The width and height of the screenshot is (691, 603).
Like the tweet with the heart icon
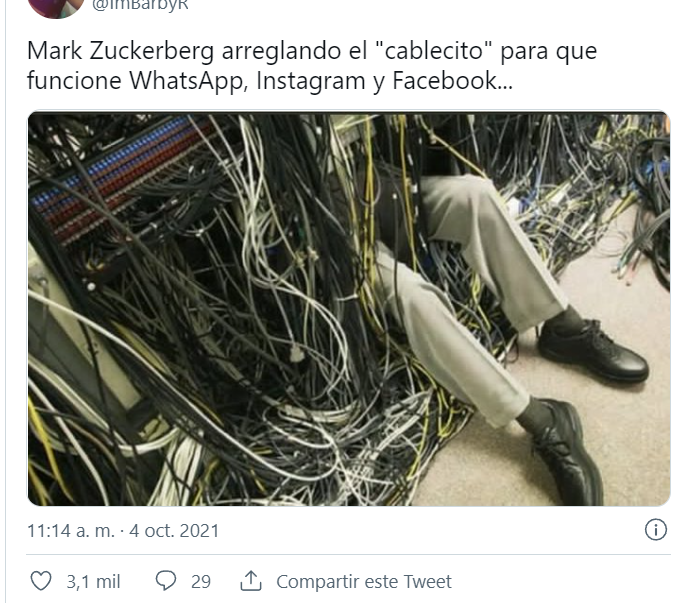(x=41, y=581)
